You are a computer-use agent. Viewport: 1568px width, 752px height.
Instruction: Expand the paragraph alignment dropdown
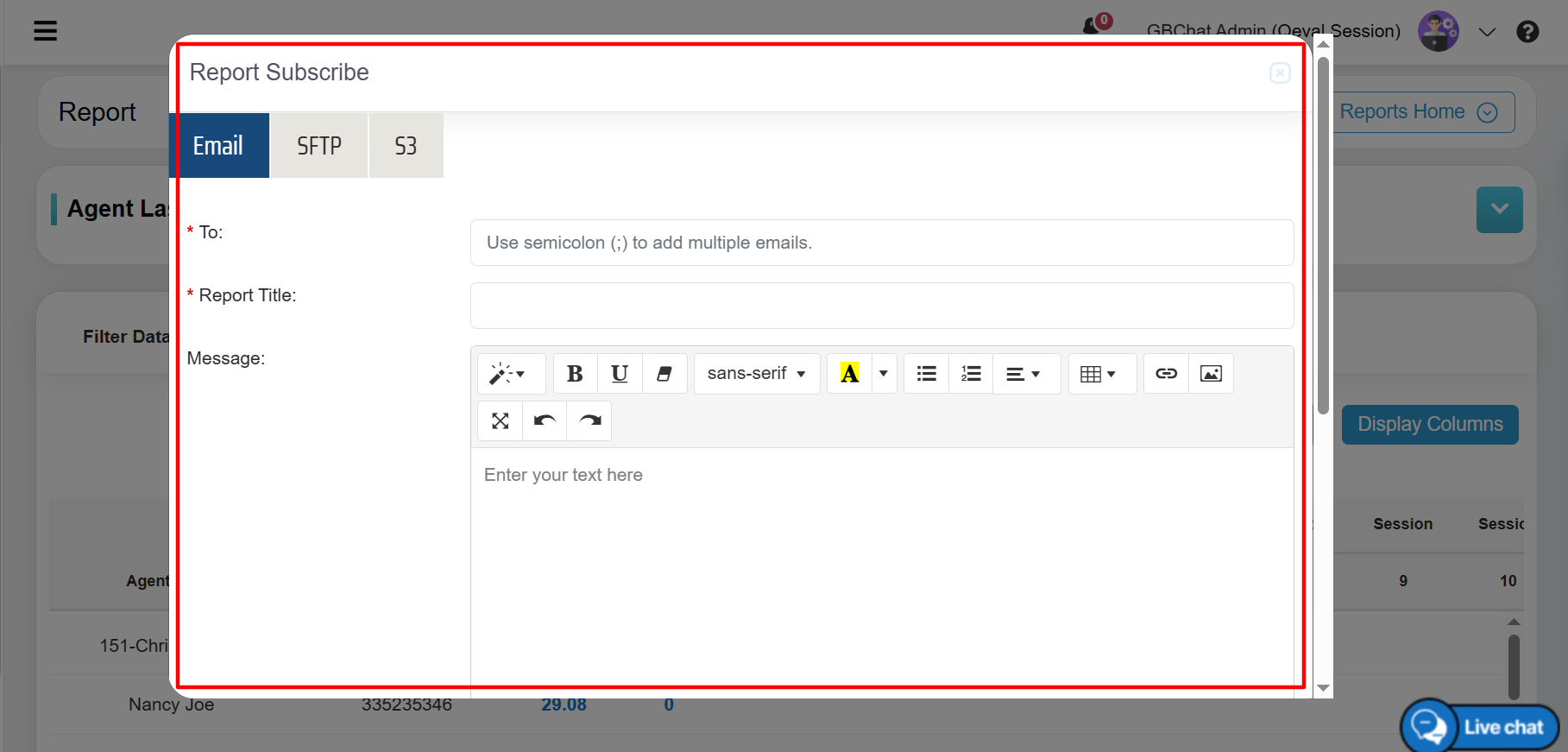tap(1025, 374)
